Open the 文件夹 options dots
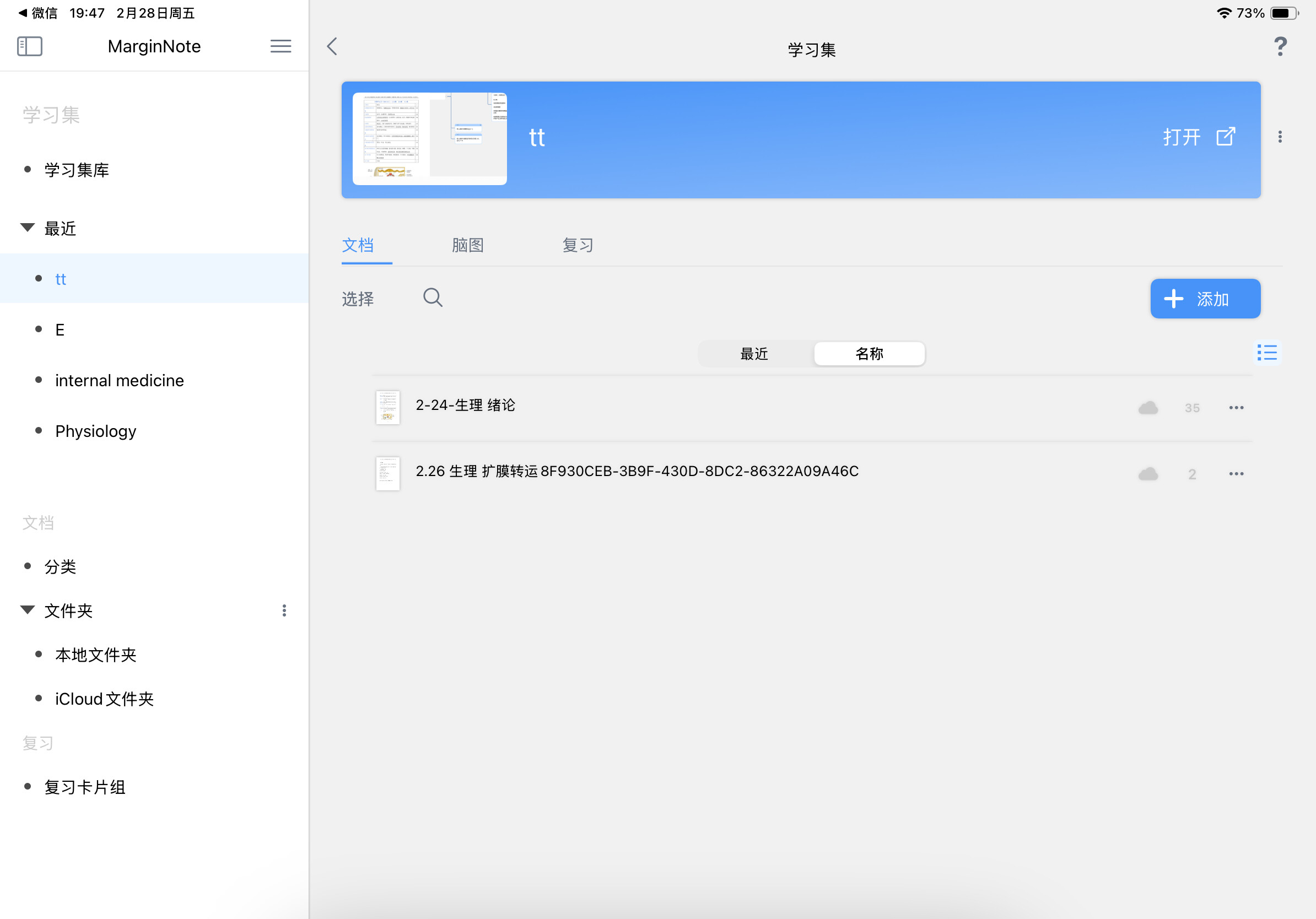This screenshot has width=1316, height=919. 284,611
